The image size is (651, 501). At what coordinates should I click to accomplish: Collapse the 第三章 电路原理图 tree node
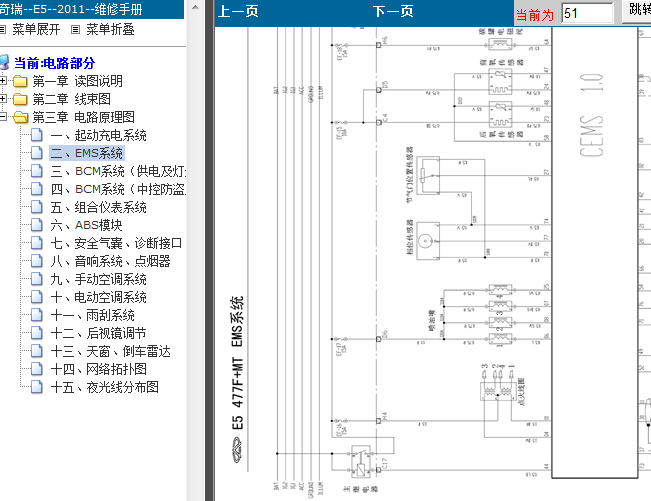tap(3, 117)
